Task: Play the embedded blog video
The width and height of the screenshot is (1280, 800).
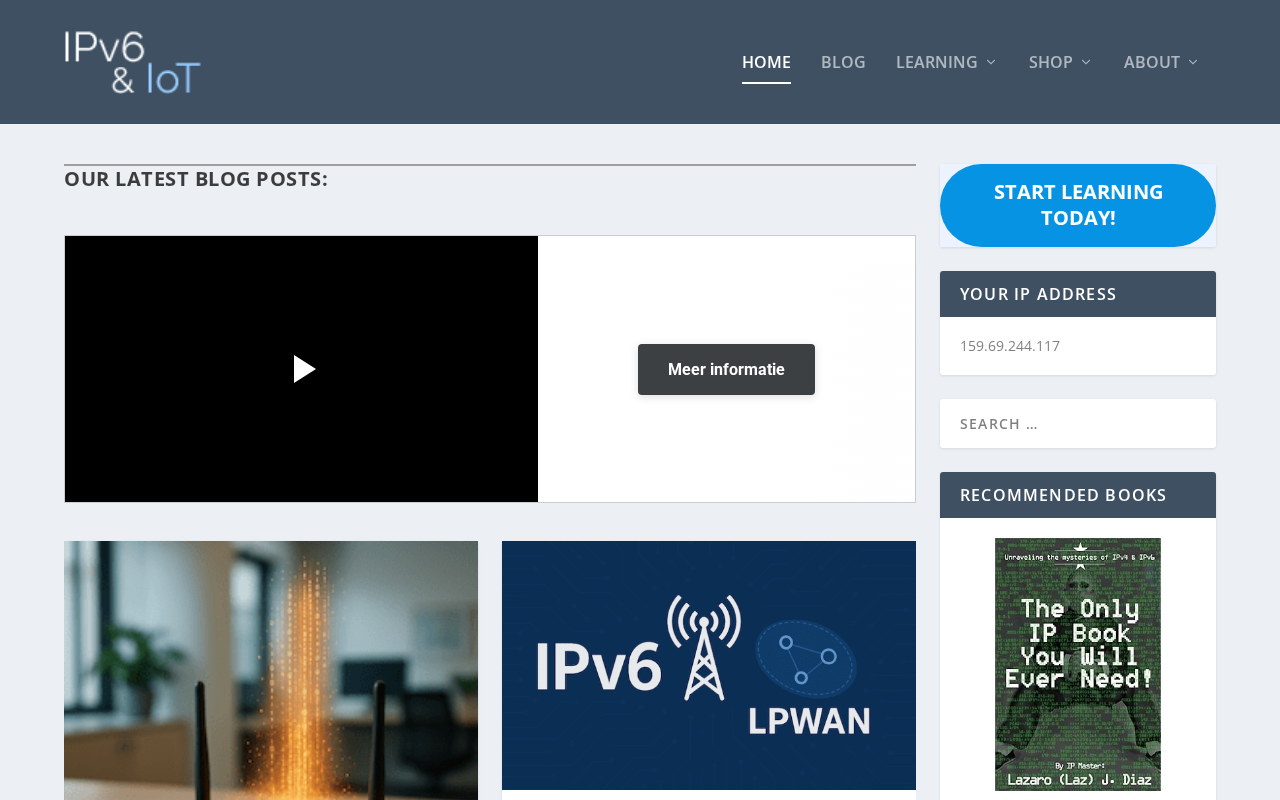Action: click(304, 369)
